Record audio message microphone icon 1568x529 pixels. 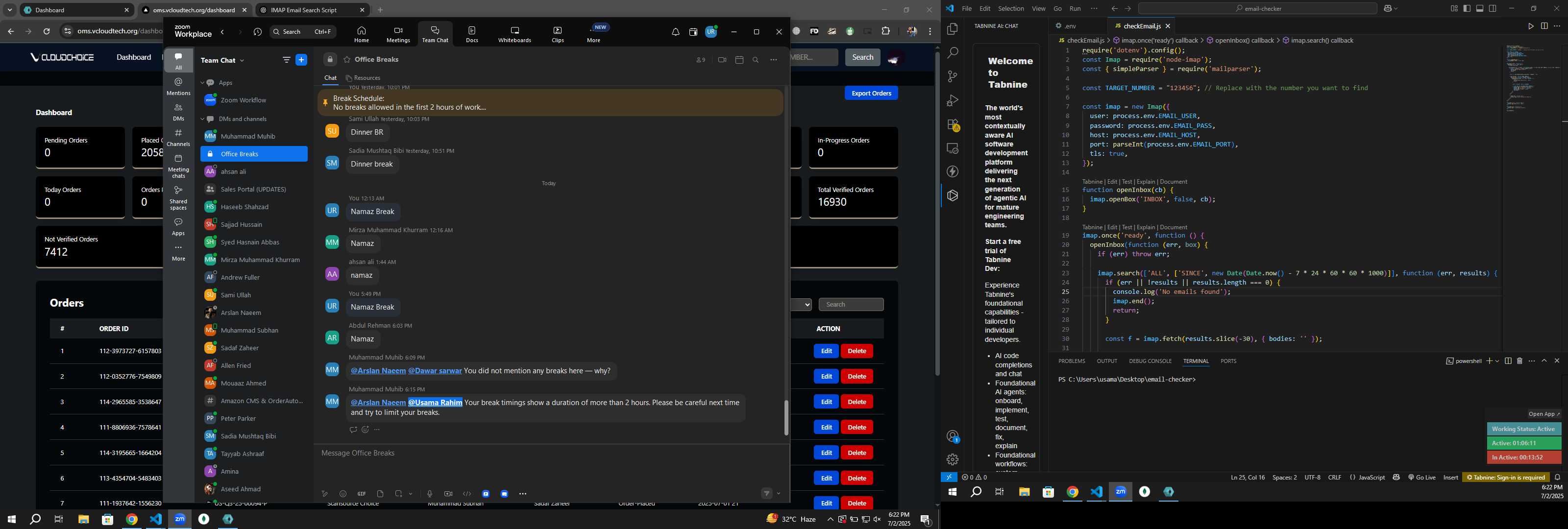coord(430,494)
